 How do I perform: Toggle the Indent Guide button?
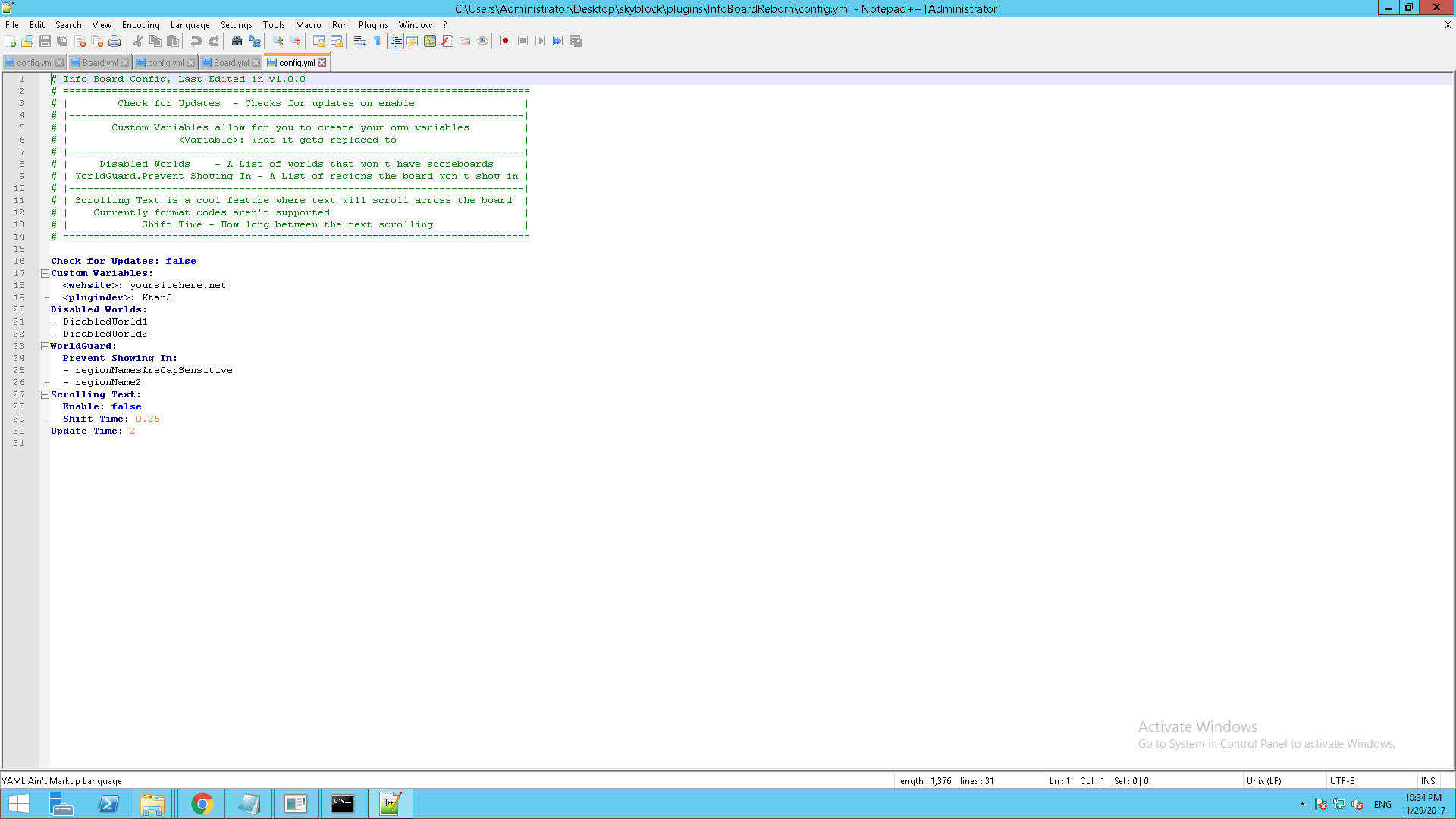(395, 41)
